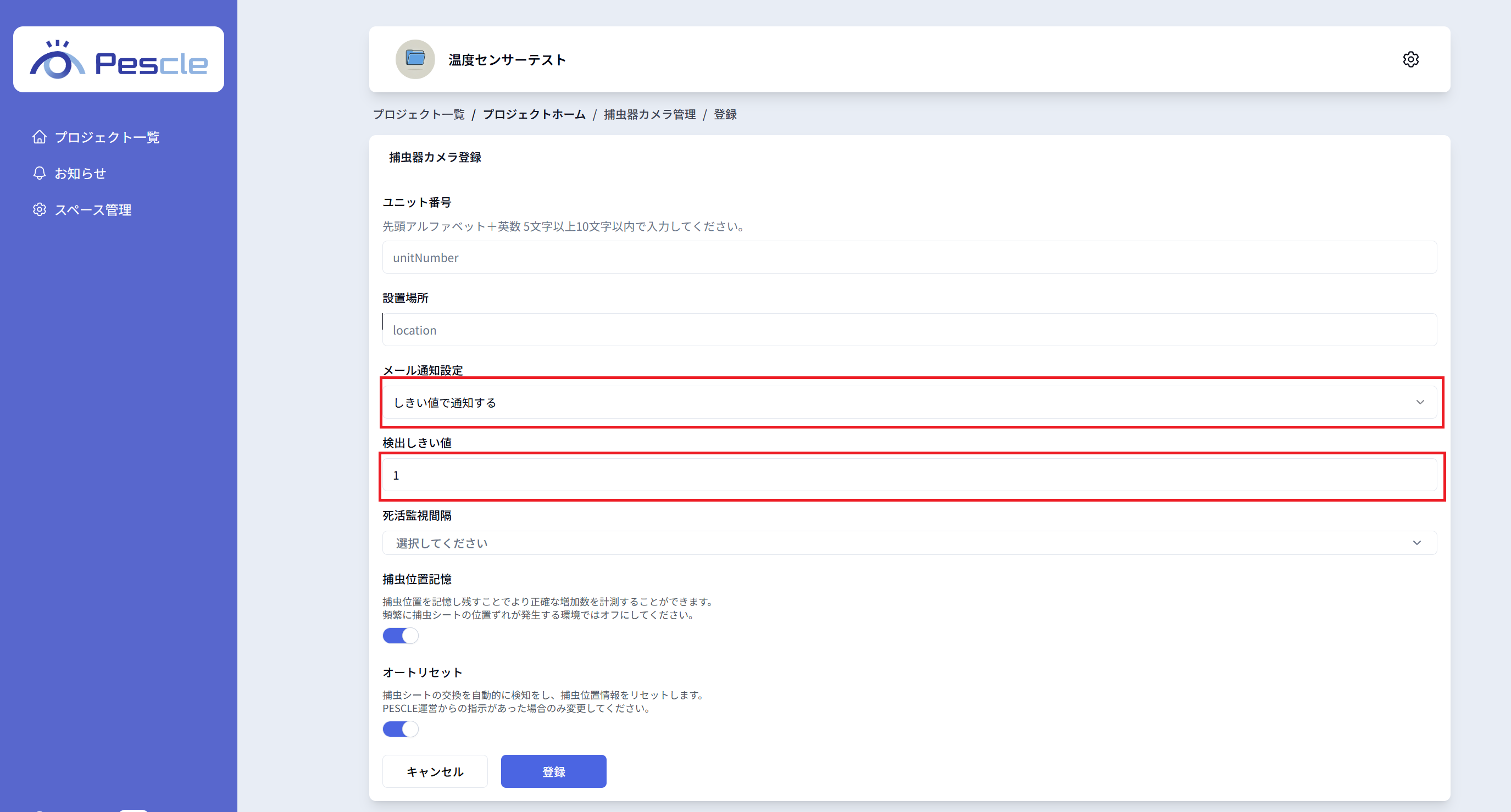The width and height of the screenshot is (1511, 812).
Task: Click the home icon beside プロジェクト一覧
Action: (x=40, y=137)
